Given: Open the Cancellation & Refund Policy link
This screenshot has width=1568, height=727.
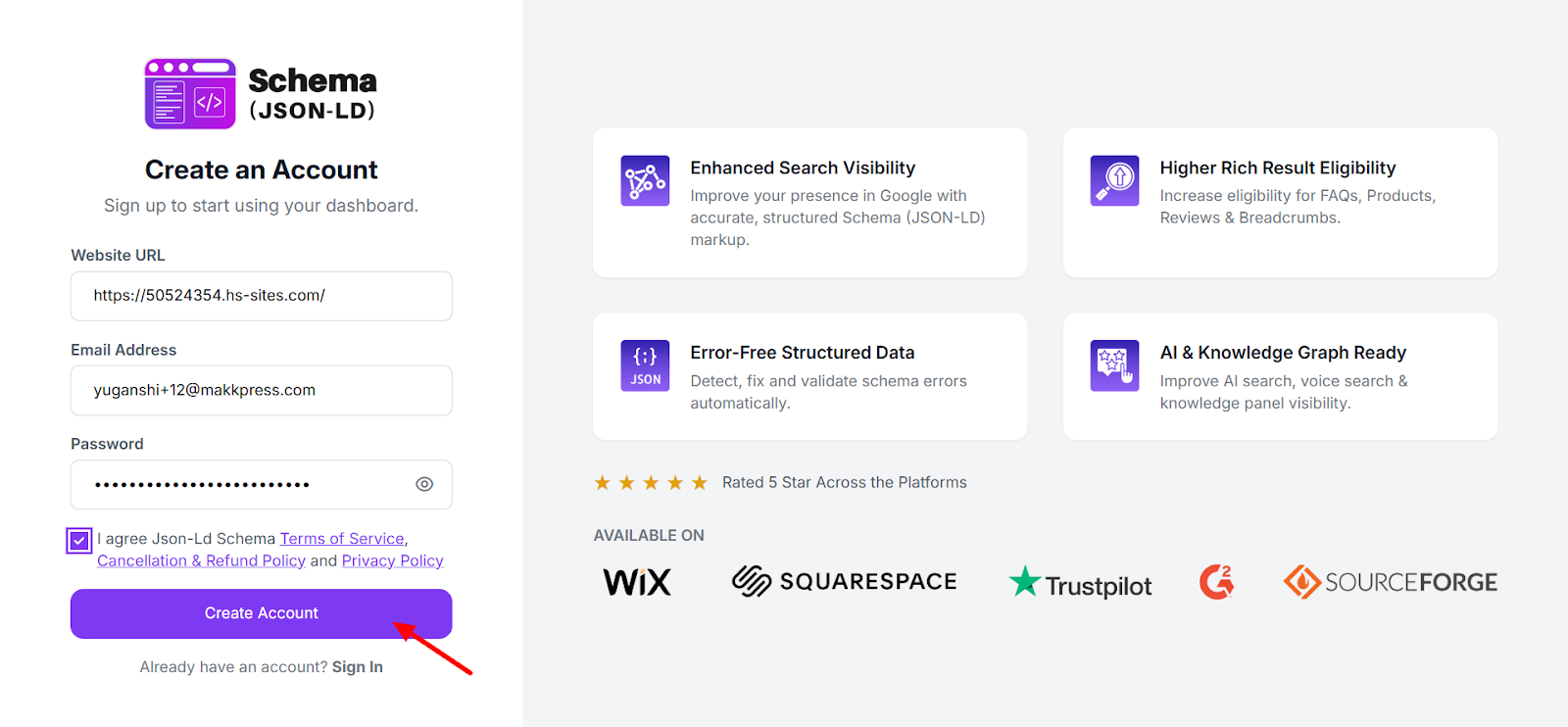Looking at the screenshot, I should coord(201,560).
